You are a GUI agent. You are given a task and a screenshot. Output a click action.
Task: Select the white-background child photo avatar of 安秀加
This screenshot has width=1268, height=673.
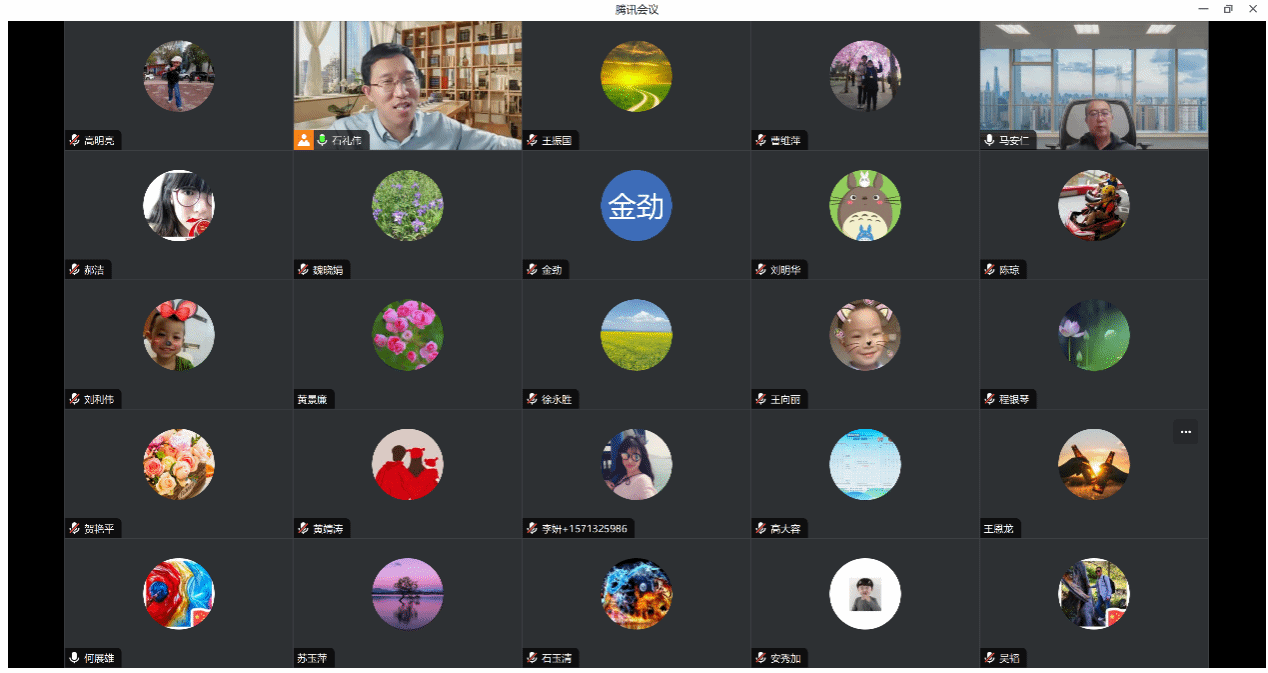click(865, 594)
